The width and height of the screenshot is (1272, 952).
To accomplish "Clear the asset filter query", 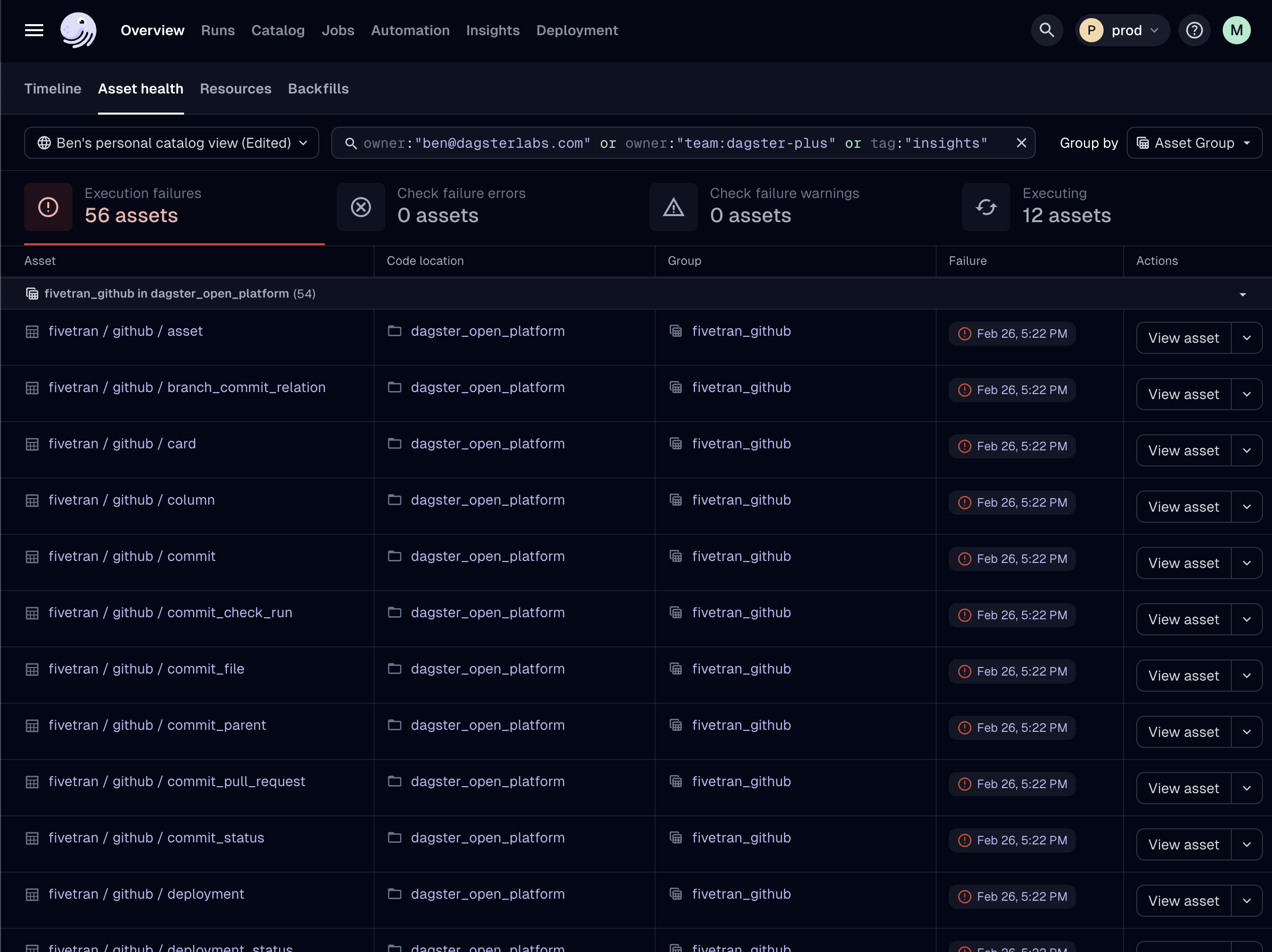I will 1021,143.
